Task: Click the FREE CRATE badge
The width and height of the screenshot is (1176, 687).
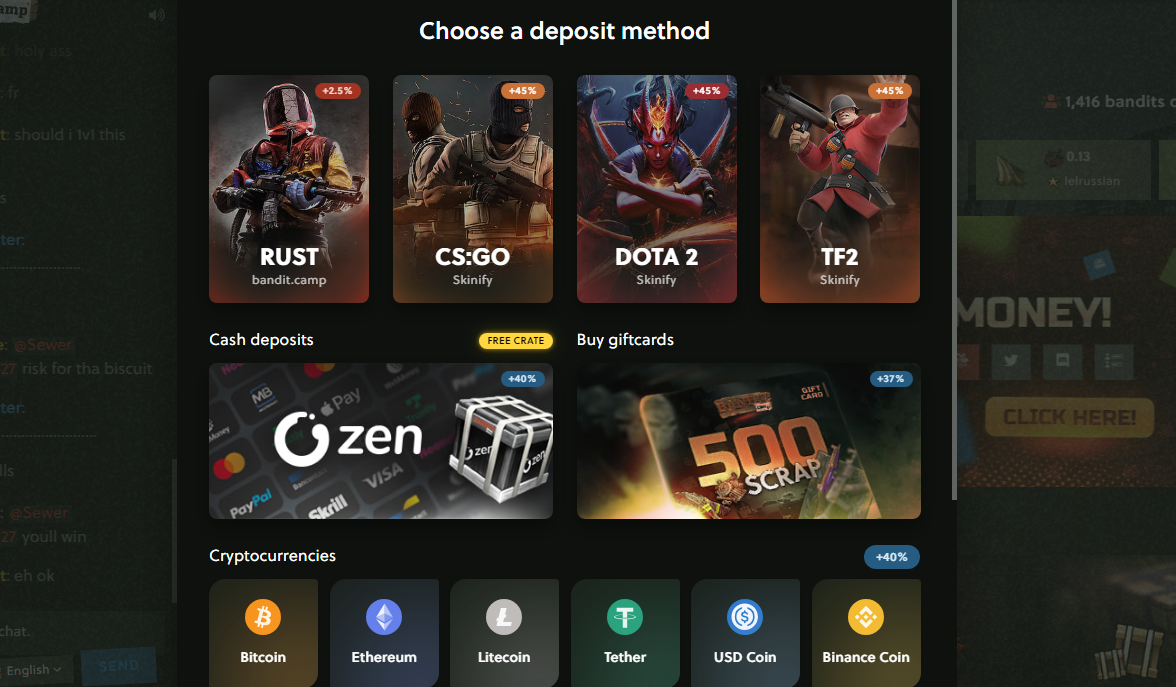Action: click(516, 340)
